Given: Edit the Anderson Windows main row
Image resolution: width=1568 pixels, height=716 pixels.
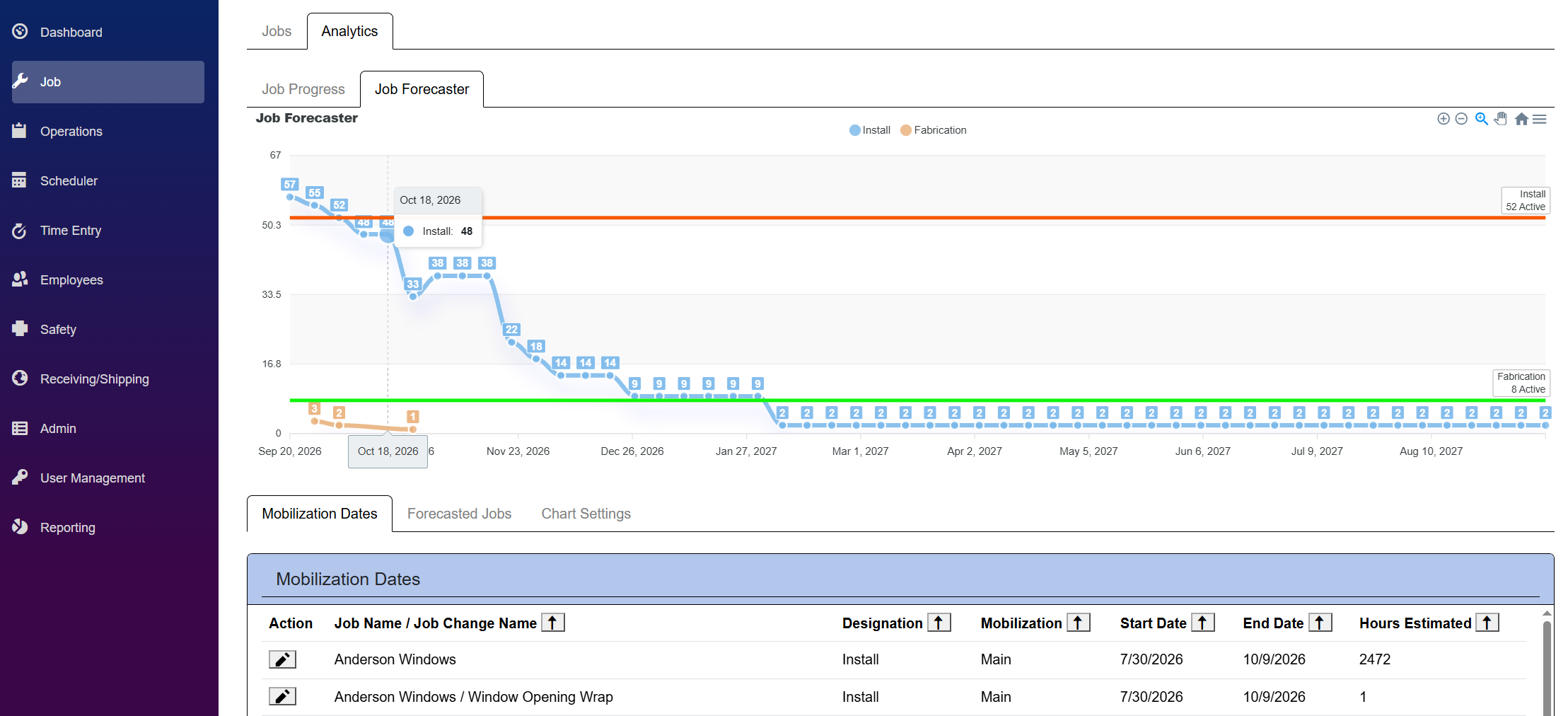Looking at the screenshot, I should [282, 659].
